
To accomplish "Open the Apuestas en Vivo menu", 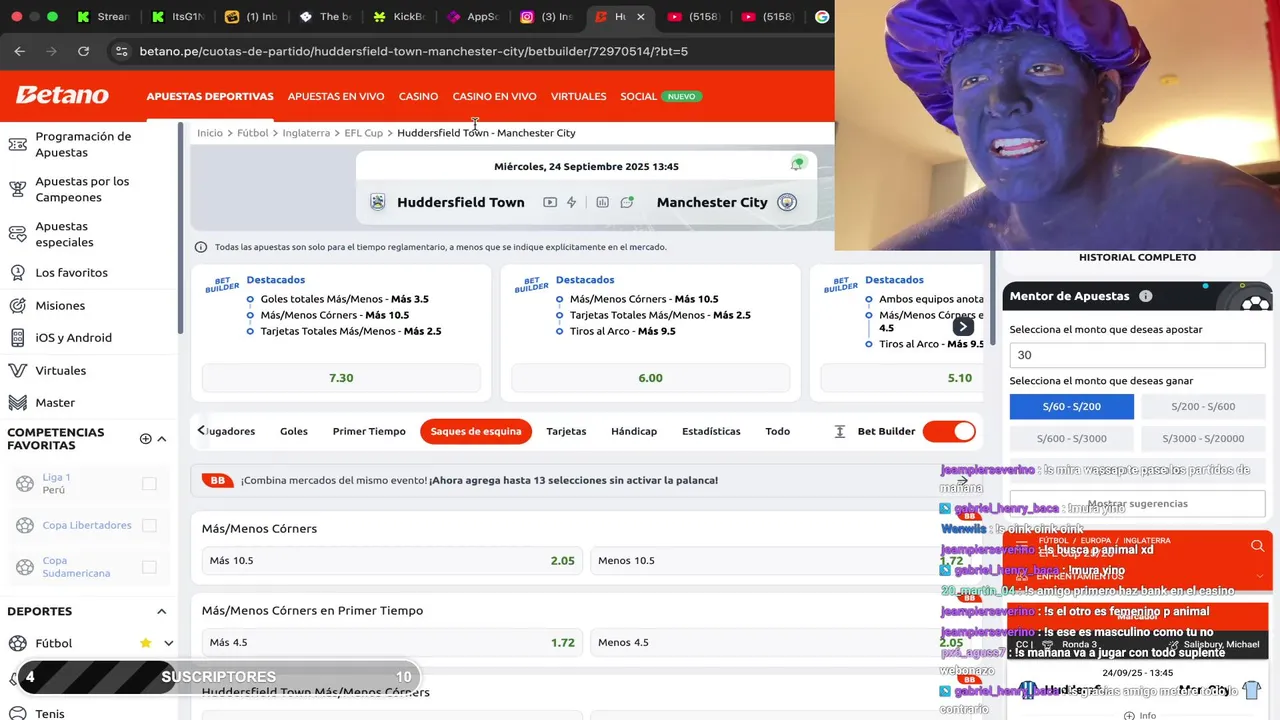I will pos(336,97).
